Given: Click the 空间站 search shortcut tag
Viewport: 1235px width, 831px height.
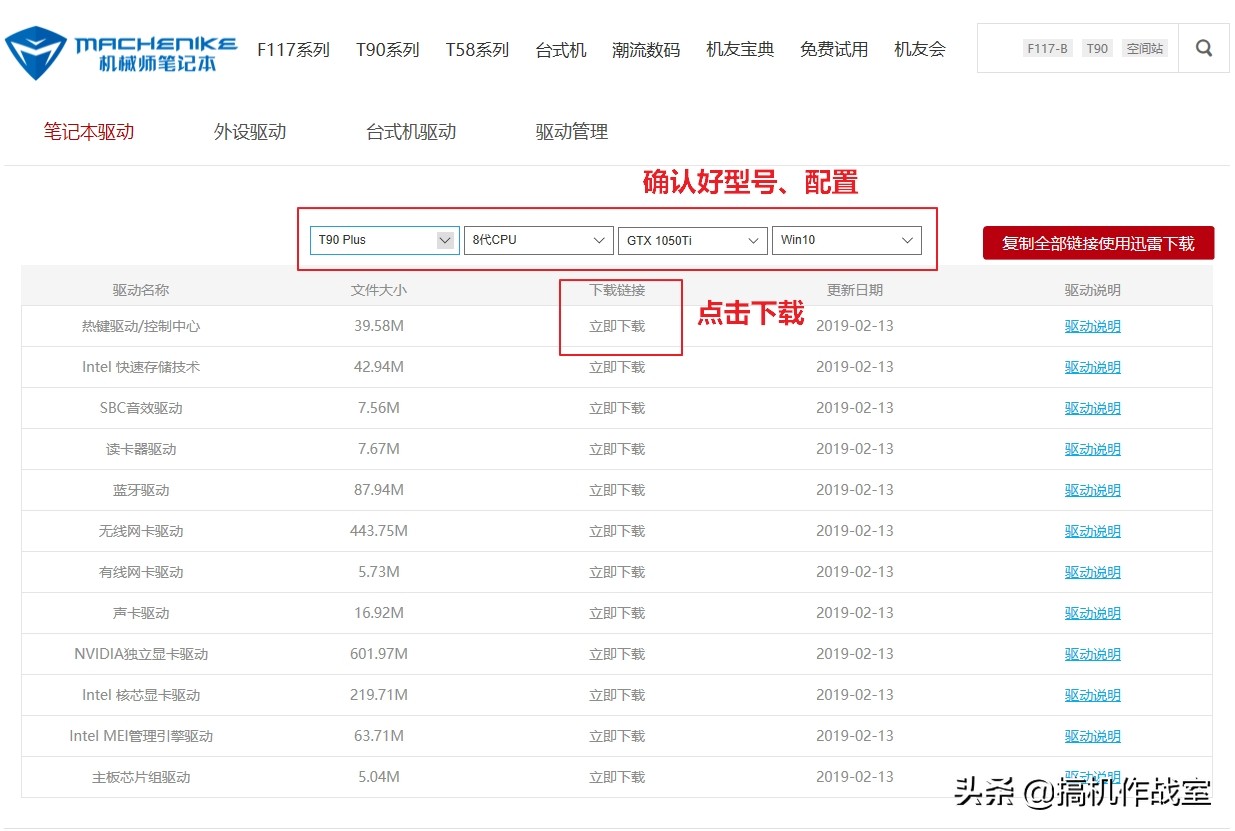Looking at the screenshot, I should 1144,47.
